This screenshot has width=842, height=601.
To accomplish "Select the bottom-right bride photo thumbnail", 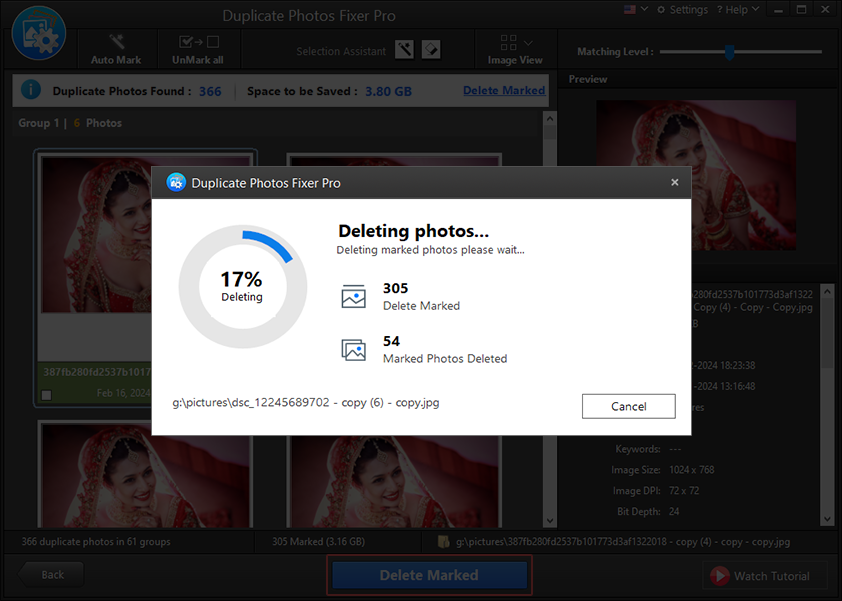I will pos(394,482).
